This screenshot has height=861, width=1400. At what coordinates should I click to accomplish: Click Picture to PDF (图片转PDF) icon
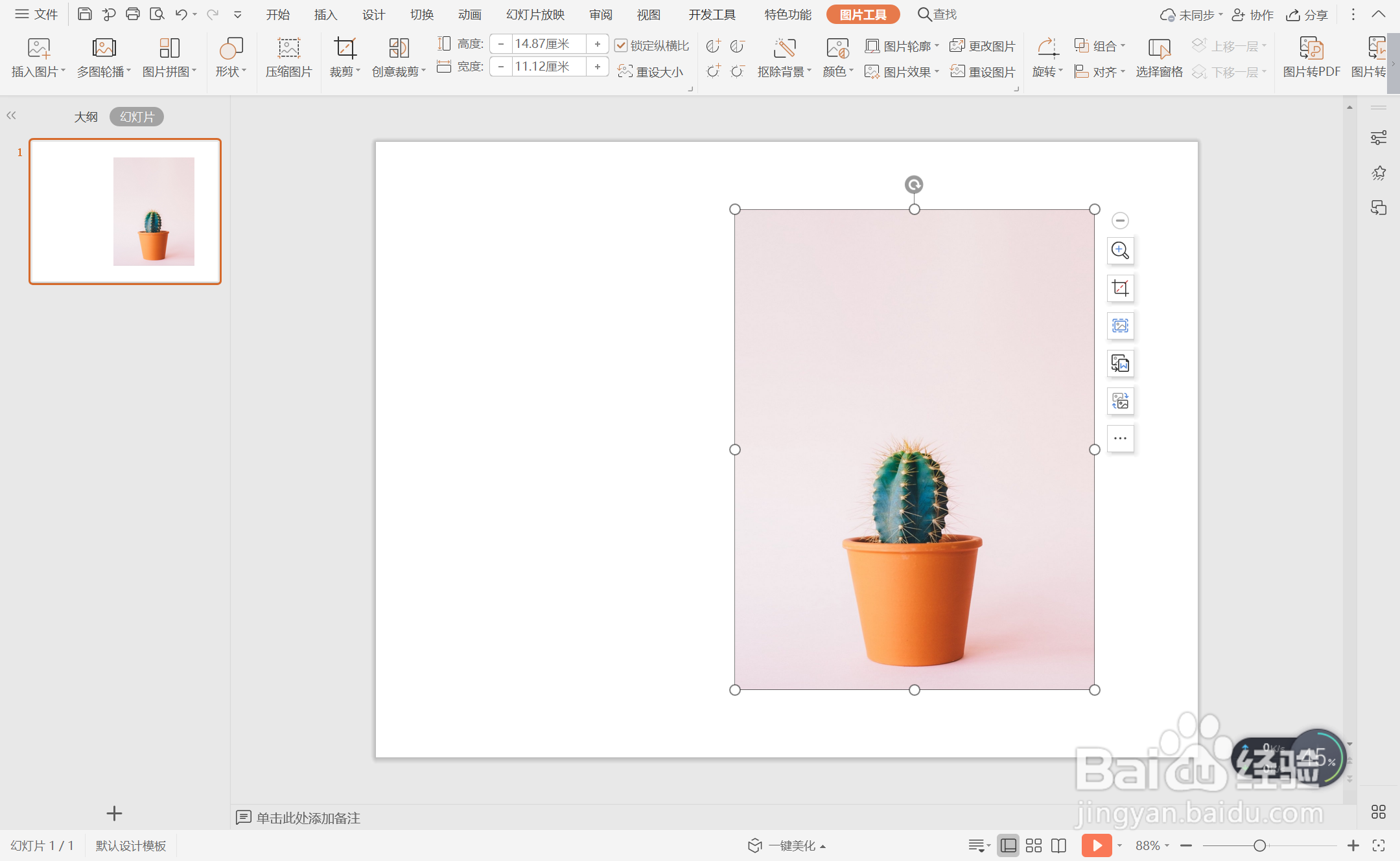(1311, 49)
